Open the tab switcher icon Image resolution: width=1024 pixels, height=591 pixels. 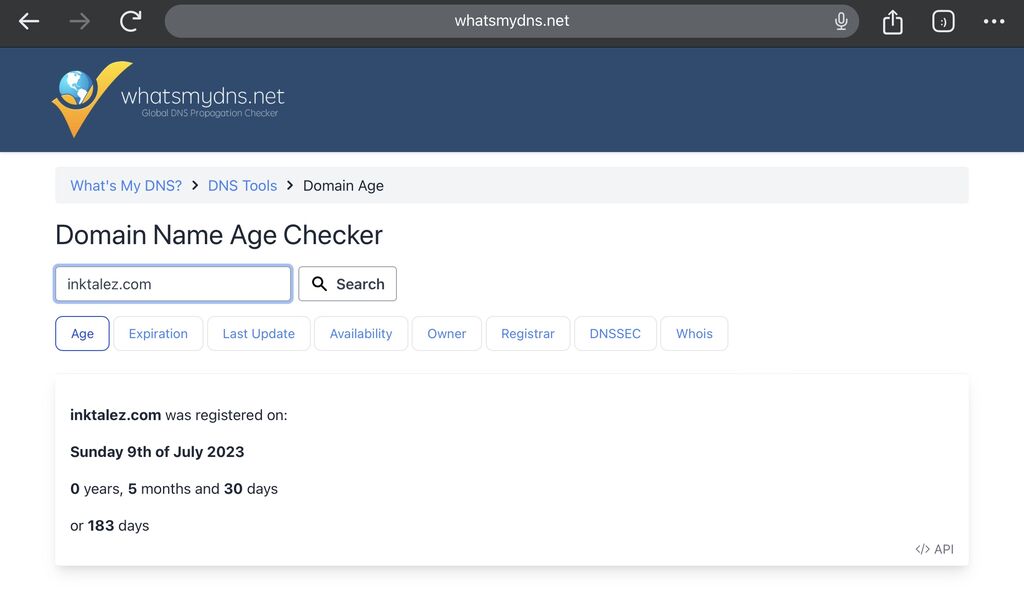943,22
